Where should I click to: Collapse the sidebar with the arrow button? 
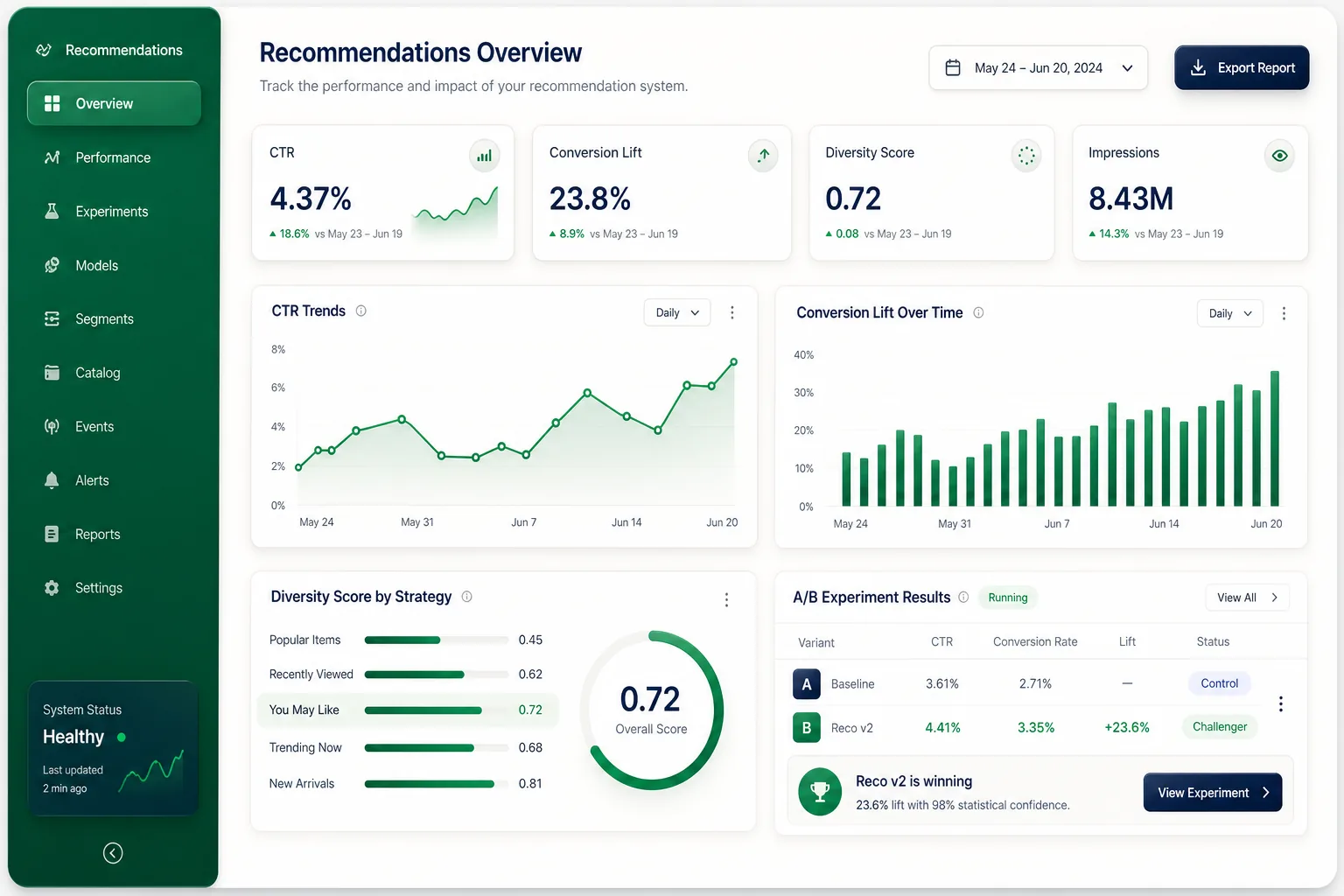tap(113, 853)
